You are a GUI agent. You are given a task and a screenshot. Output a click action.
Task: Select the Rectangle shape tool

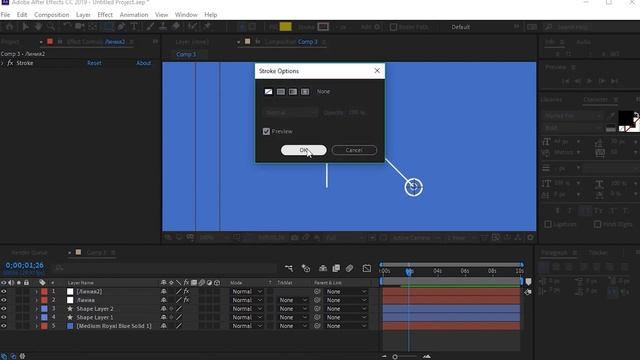coord(108,27)
